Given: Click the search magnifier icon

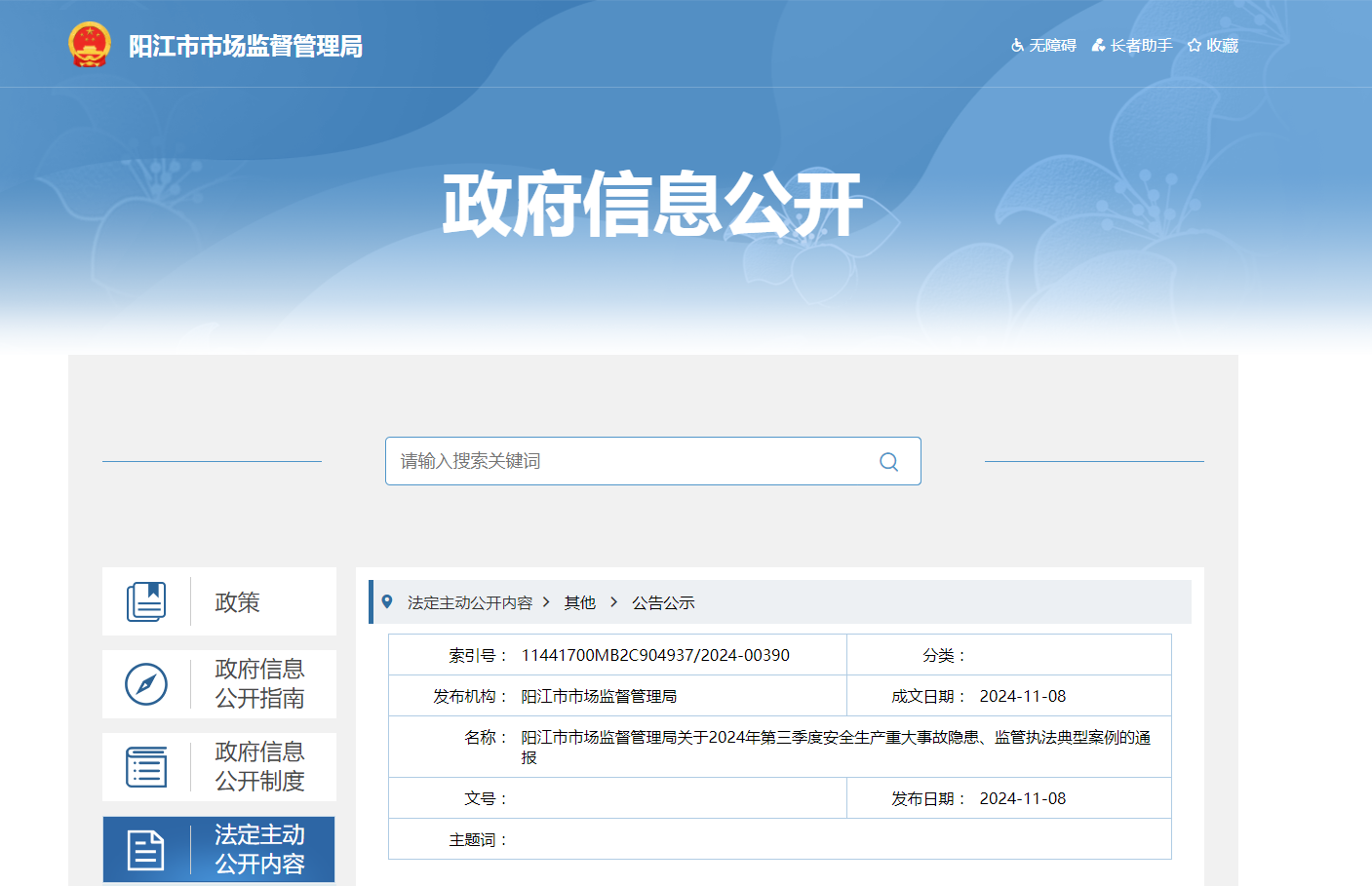Looking at the screenshot, I should 888,462.
